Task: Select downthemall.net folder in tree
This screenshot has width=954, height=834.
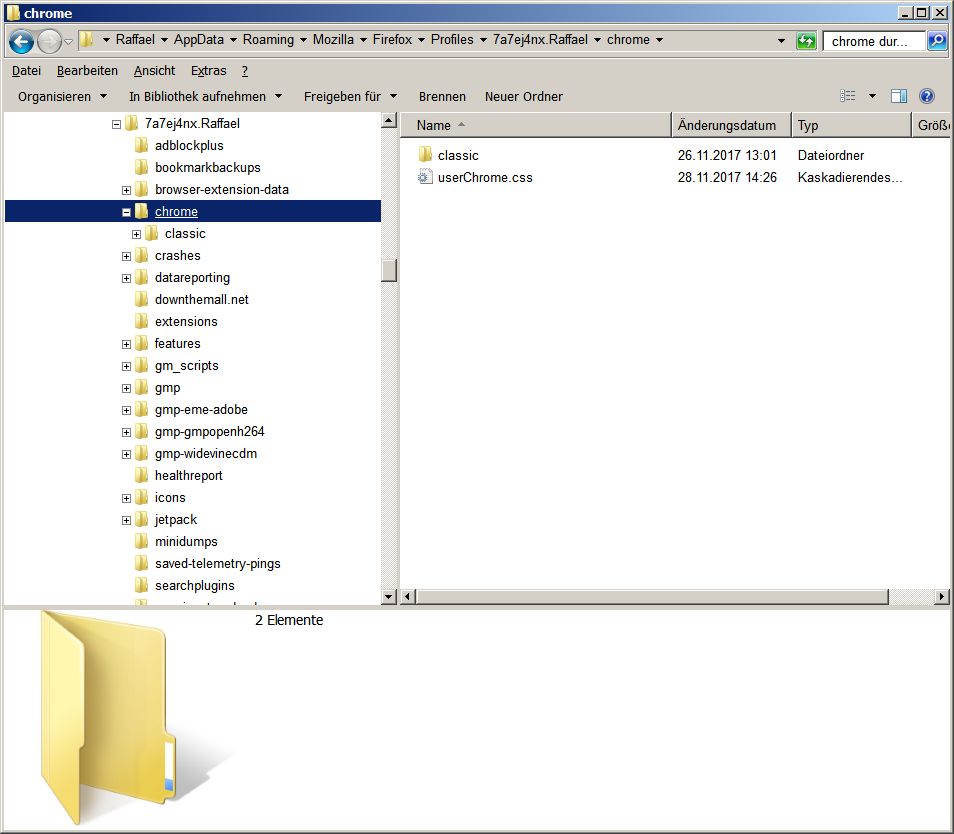Action: tap(201, 299)
